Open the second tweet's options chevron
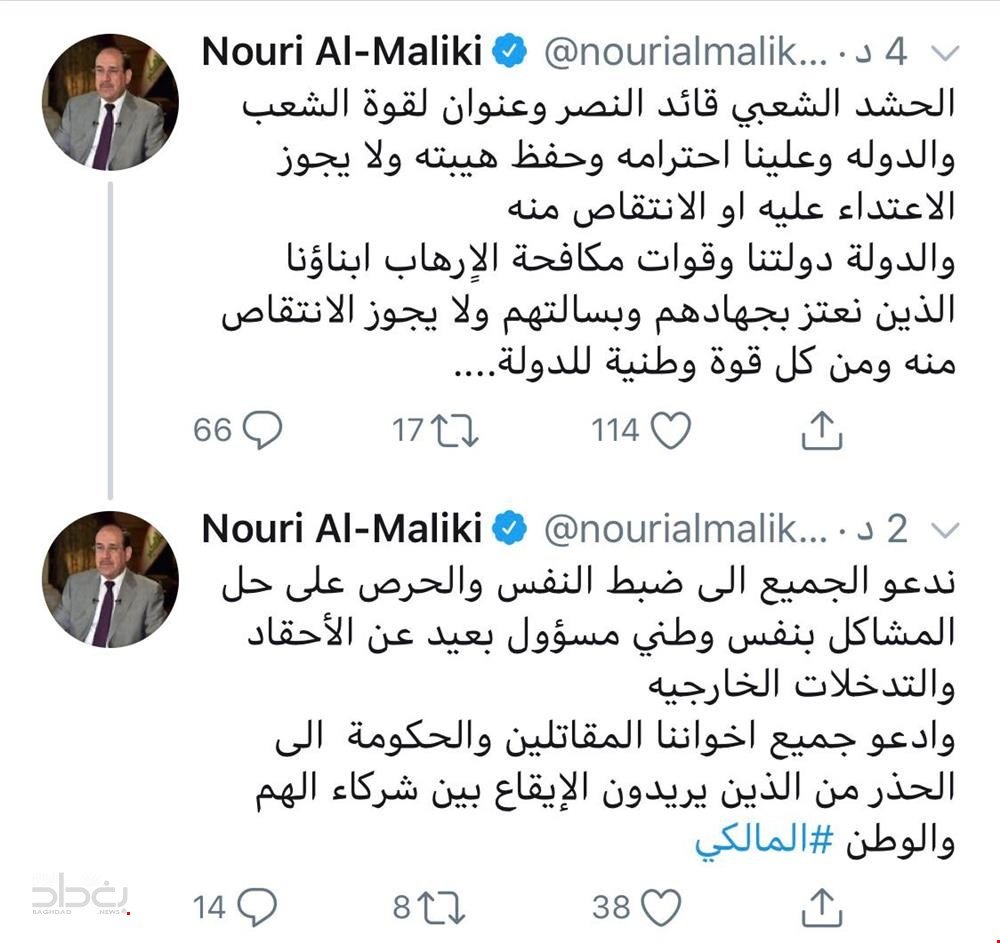The image size is (1000, 943). point(943,530)
